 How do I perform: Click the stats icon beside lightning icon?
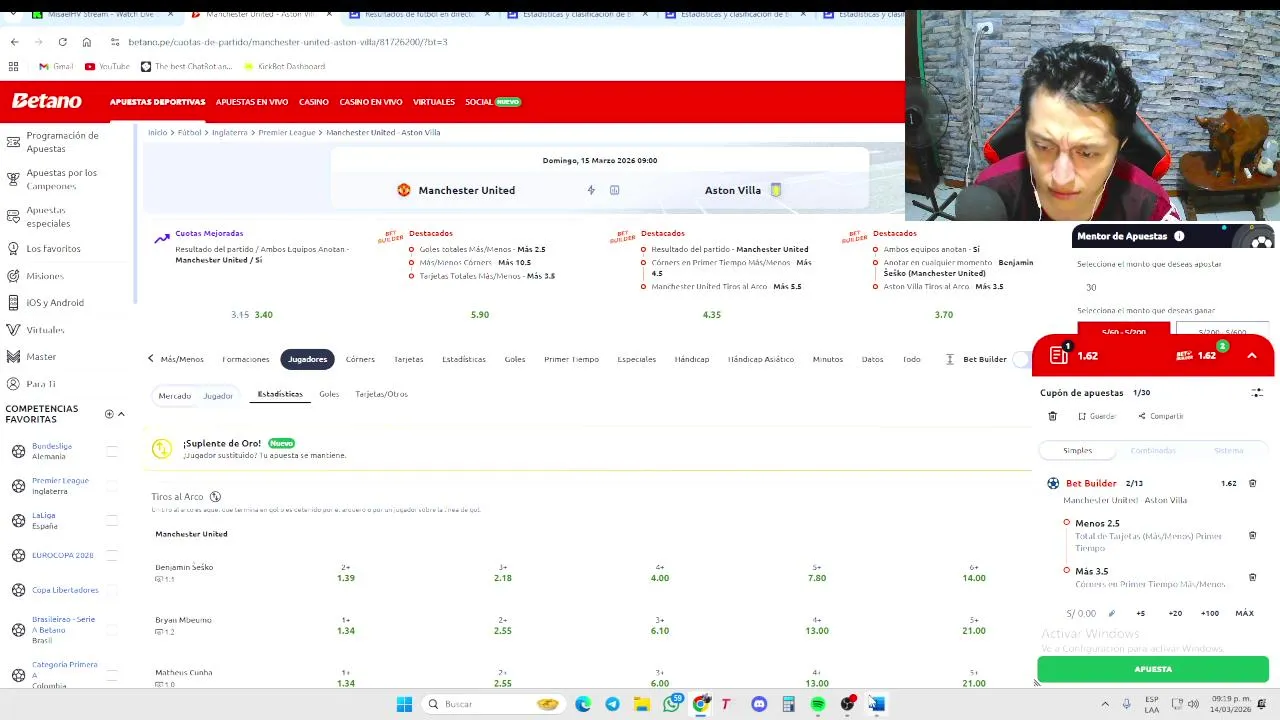614,190
